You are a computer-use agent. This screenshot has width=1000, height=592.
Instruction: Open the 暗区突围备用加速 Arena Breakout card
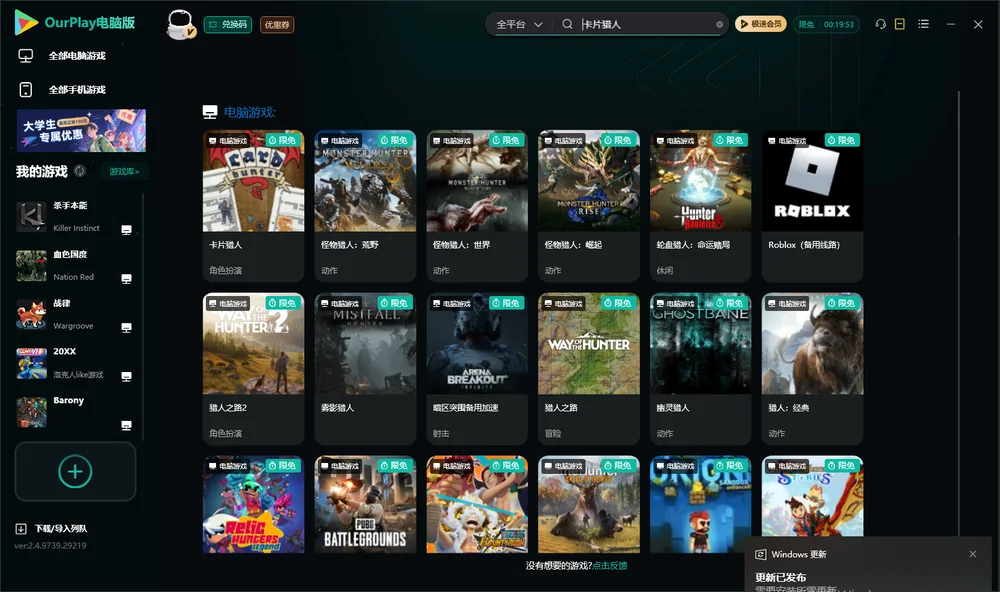coord(477,369)
